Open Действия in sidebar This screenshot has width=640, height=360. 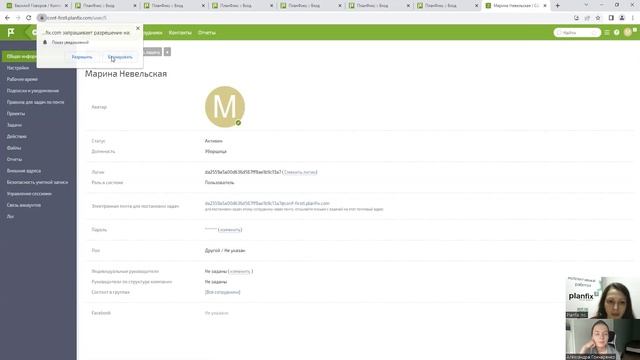coord(17,136)
